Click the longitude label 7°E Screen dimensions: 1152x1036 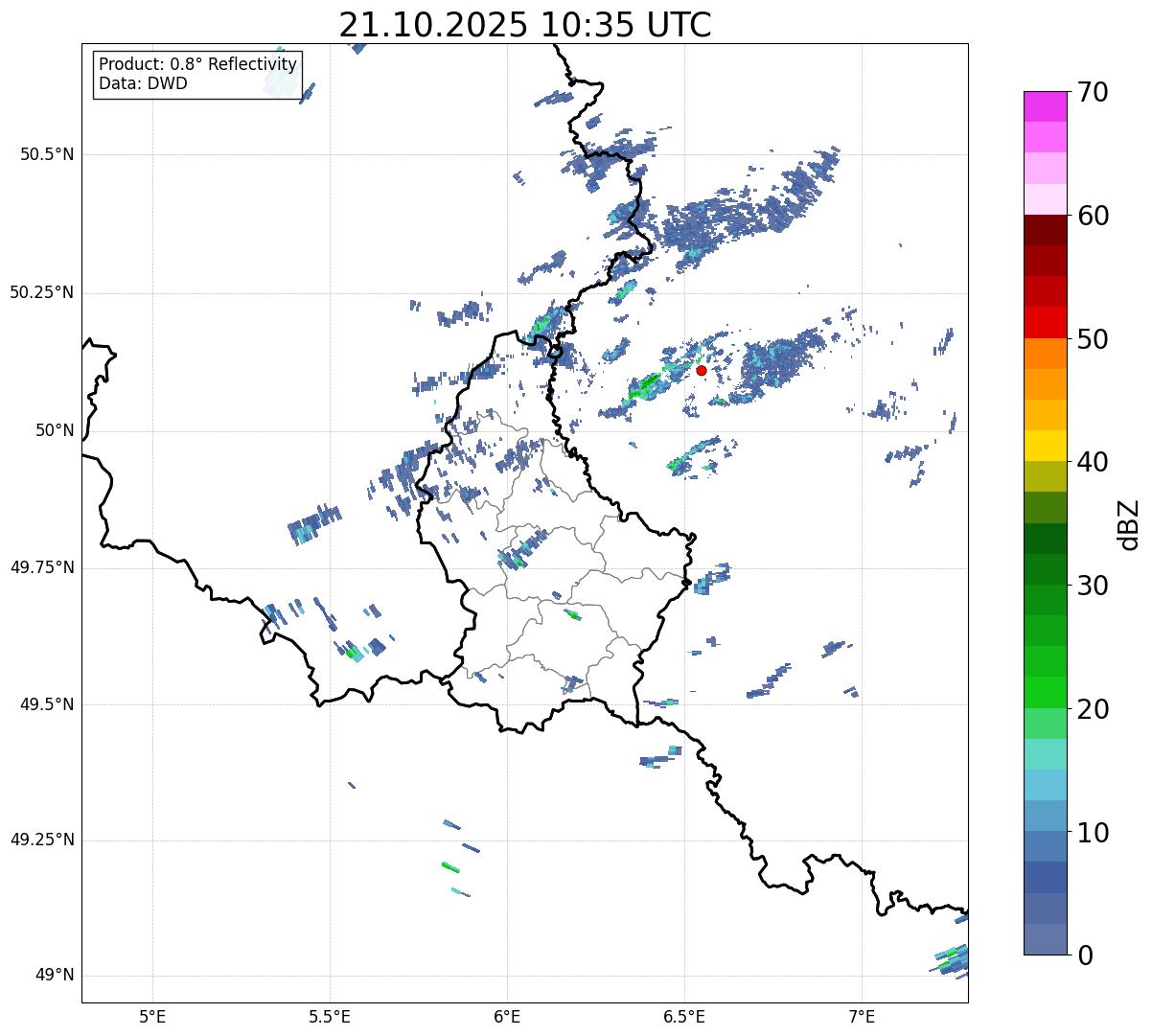click(862, 1016)
